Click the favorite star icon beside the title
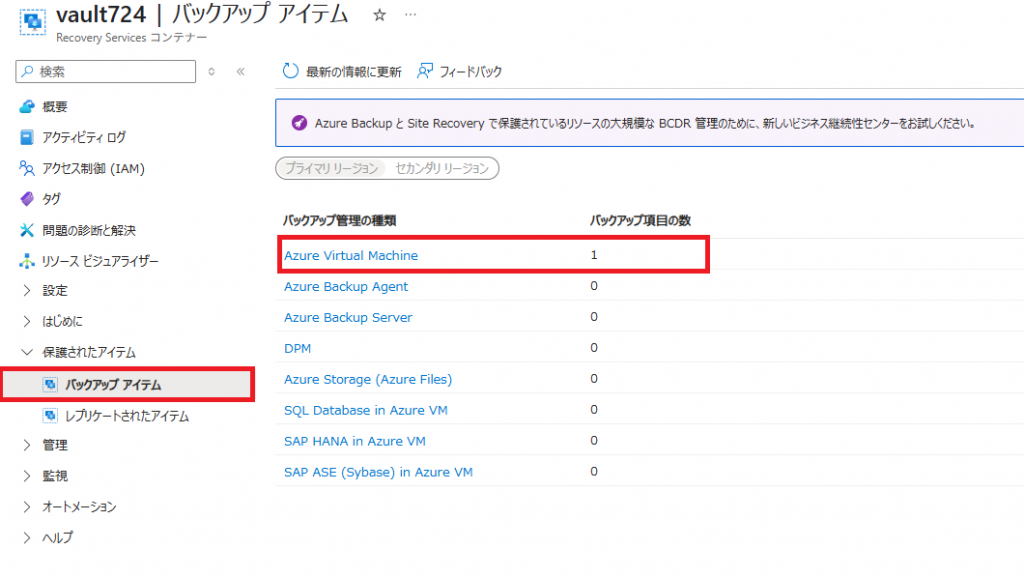The image size is (1024, 578). (x=379, y=14)
